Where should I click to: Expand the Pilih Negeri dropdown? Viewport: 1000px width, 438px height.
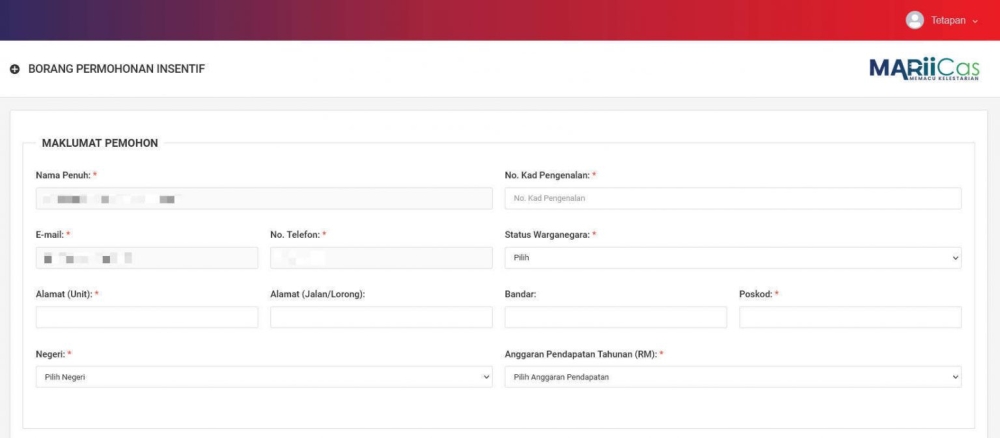[x=264, y=377]
